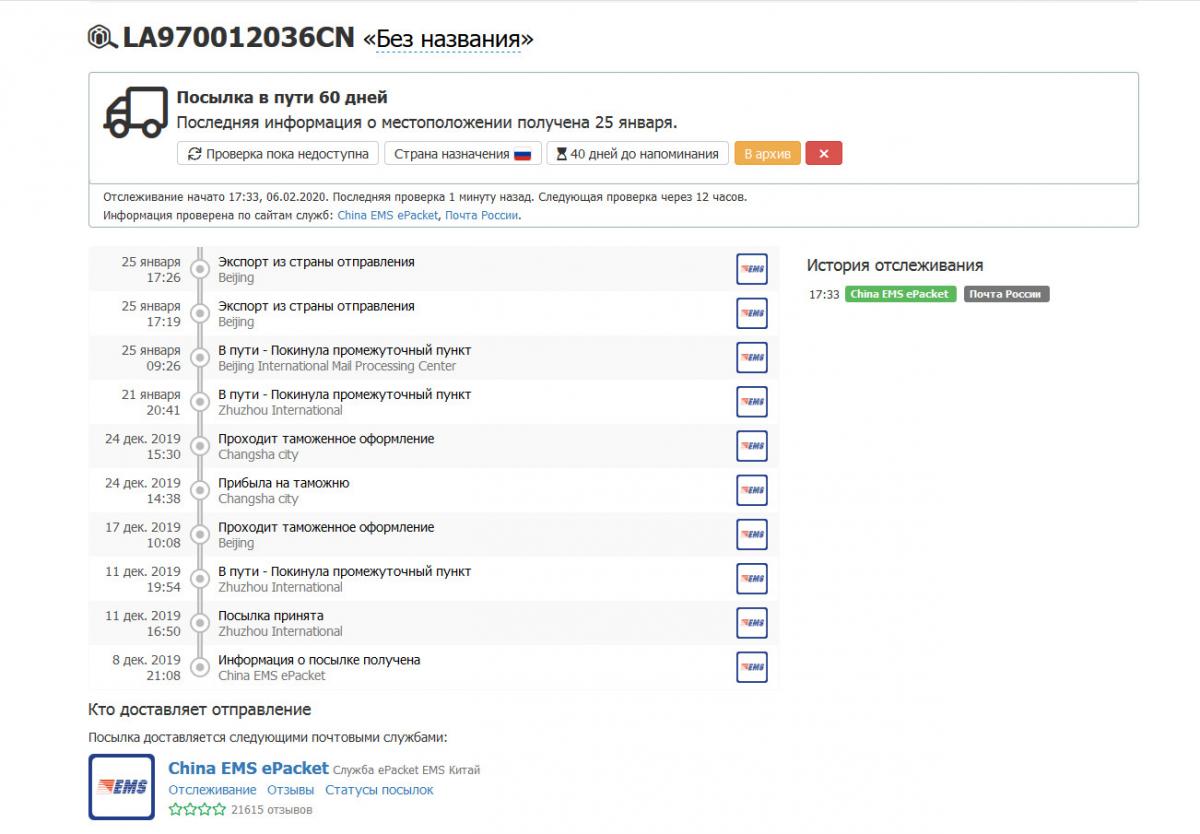This screenshot has width=1200, height=834.
Task: Click the package box icon beside tracking number
Action: click(x=103, y=38)
